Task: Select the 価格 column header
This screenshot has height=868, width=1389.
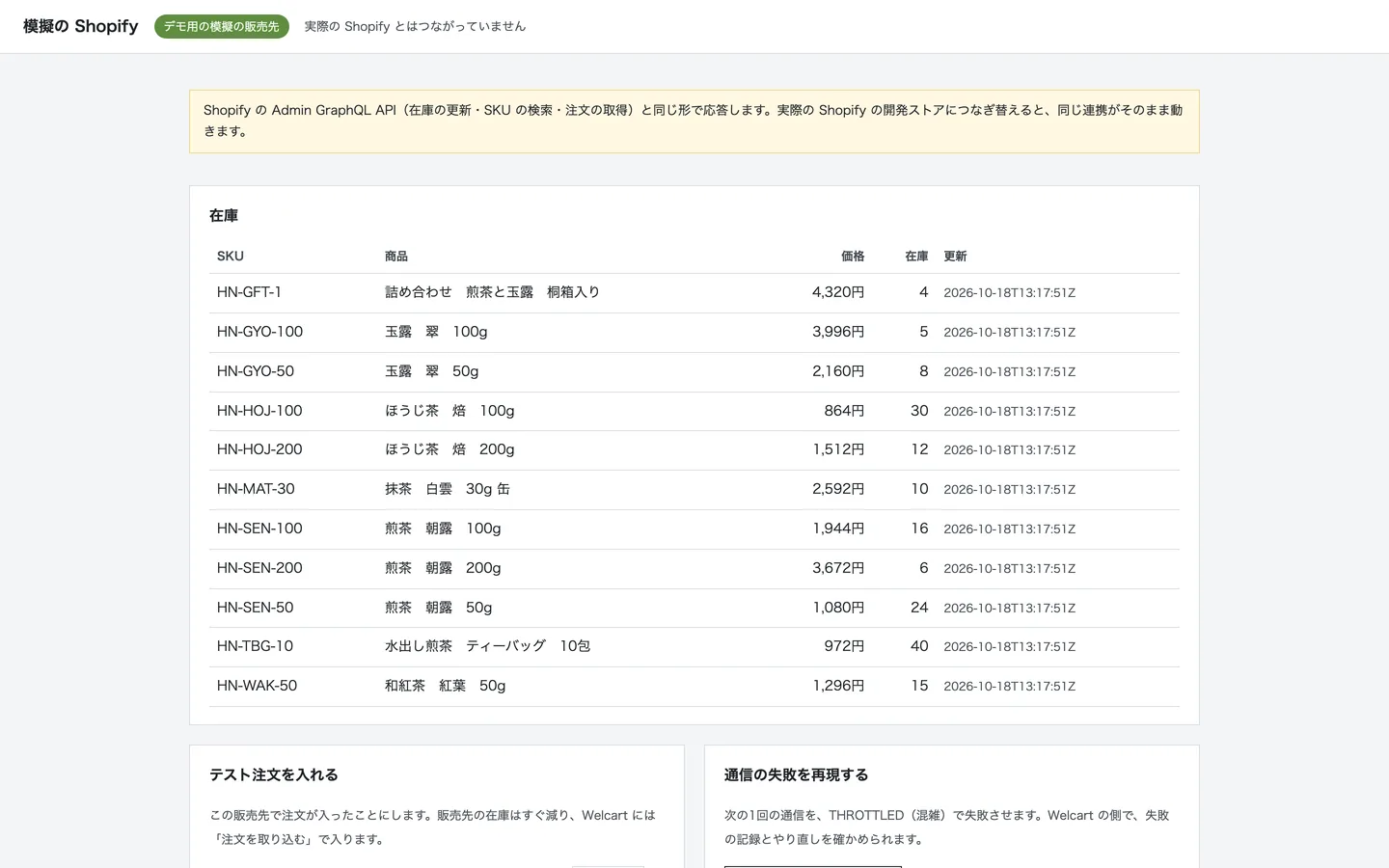Action: (x=853, y=257)
